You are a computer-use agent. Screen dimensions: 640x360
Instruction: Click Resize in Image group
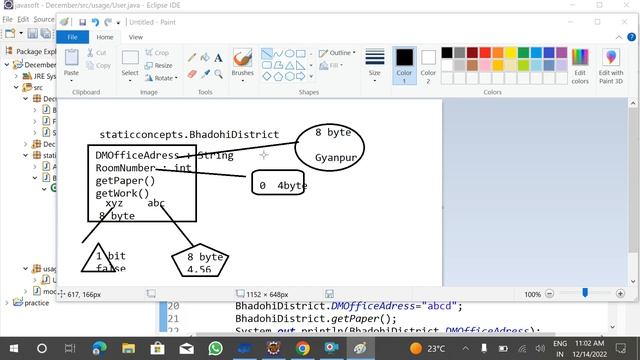click(x=159, y=65)
